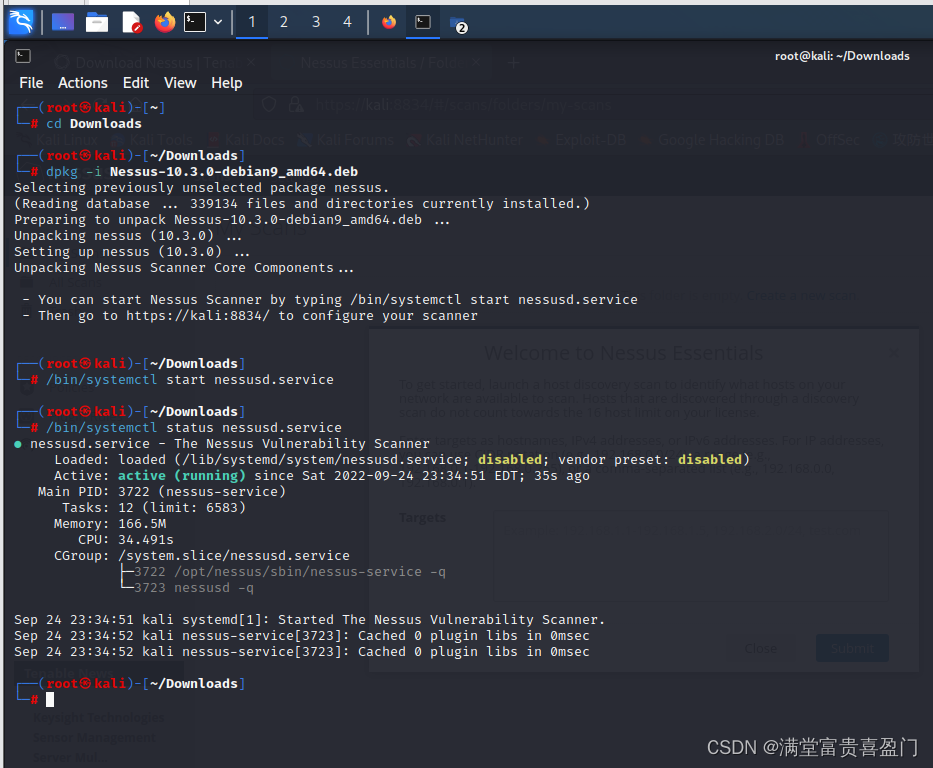The height and width of the screenshot is (768, 933).
Task: Click the Submit button in background Nessus dialog
Action: 852,648
